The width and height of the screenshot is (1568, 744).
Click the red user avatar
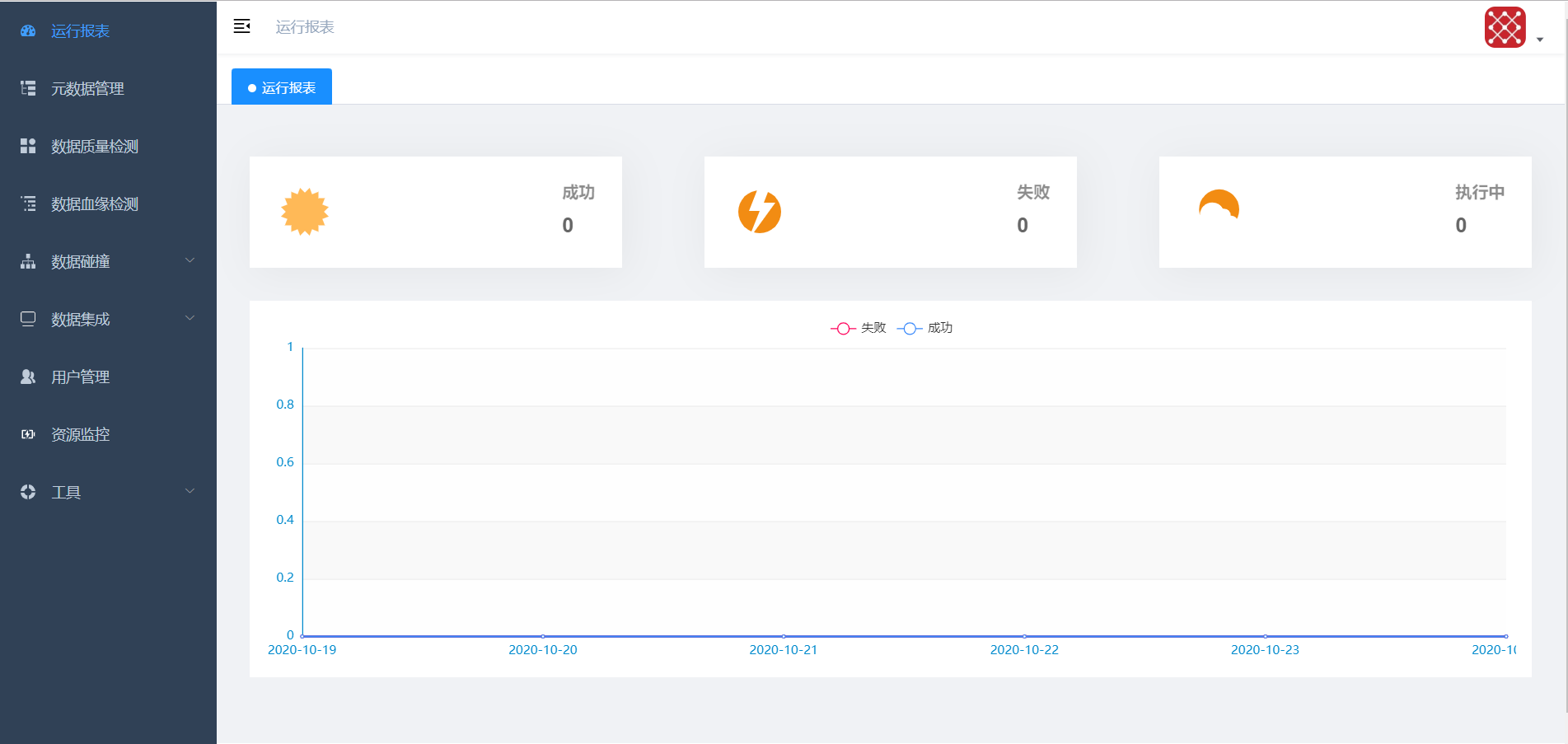pos(1505,27)
